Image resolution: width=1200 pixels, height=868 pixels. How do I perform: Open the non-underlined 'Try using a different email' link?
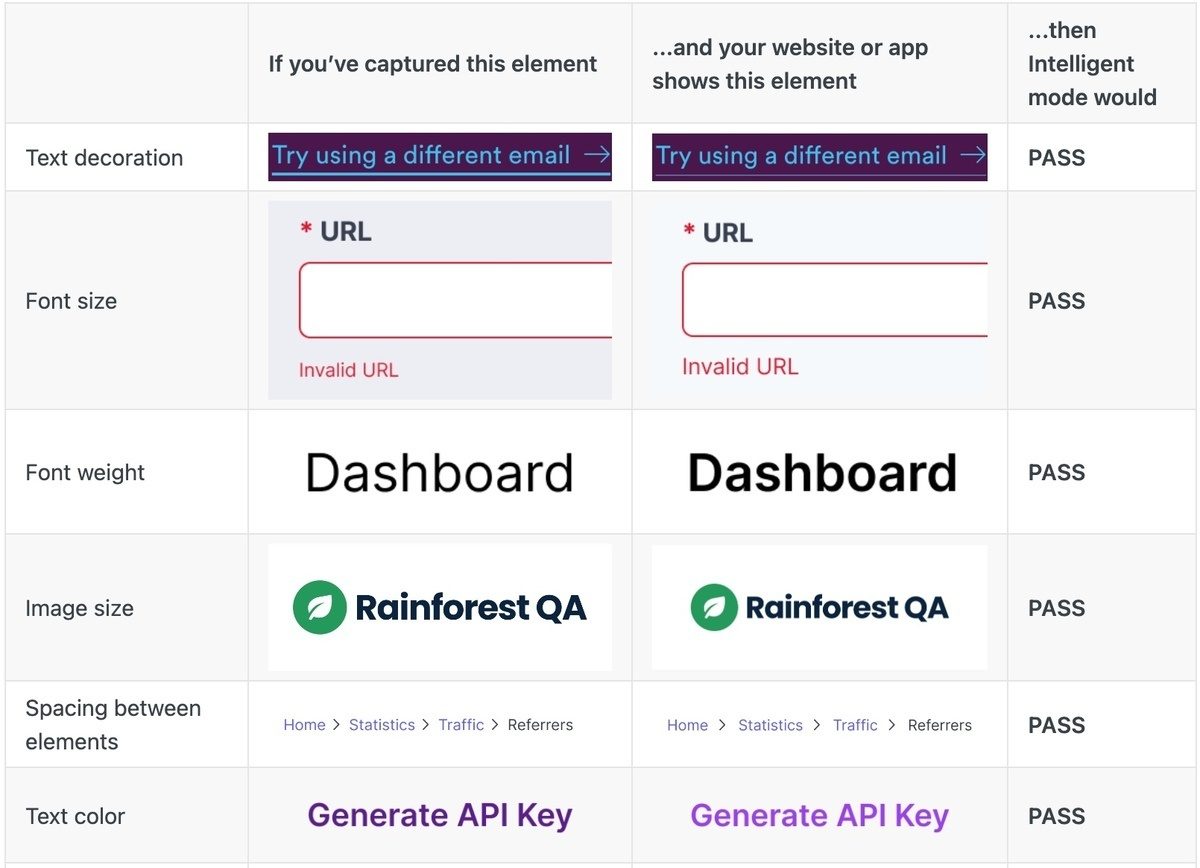801,156
